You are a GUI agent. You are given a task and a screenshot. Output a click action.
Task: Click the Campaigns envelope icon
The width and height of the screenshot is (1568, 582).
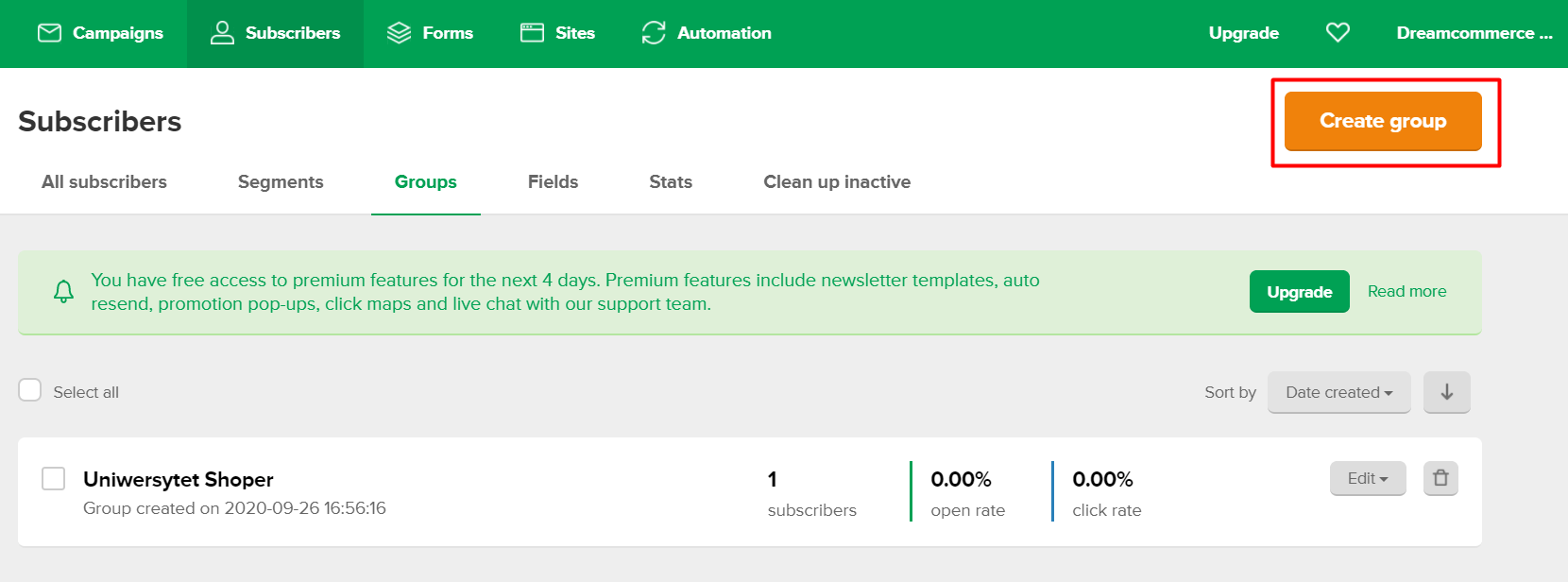pos(49,33)
